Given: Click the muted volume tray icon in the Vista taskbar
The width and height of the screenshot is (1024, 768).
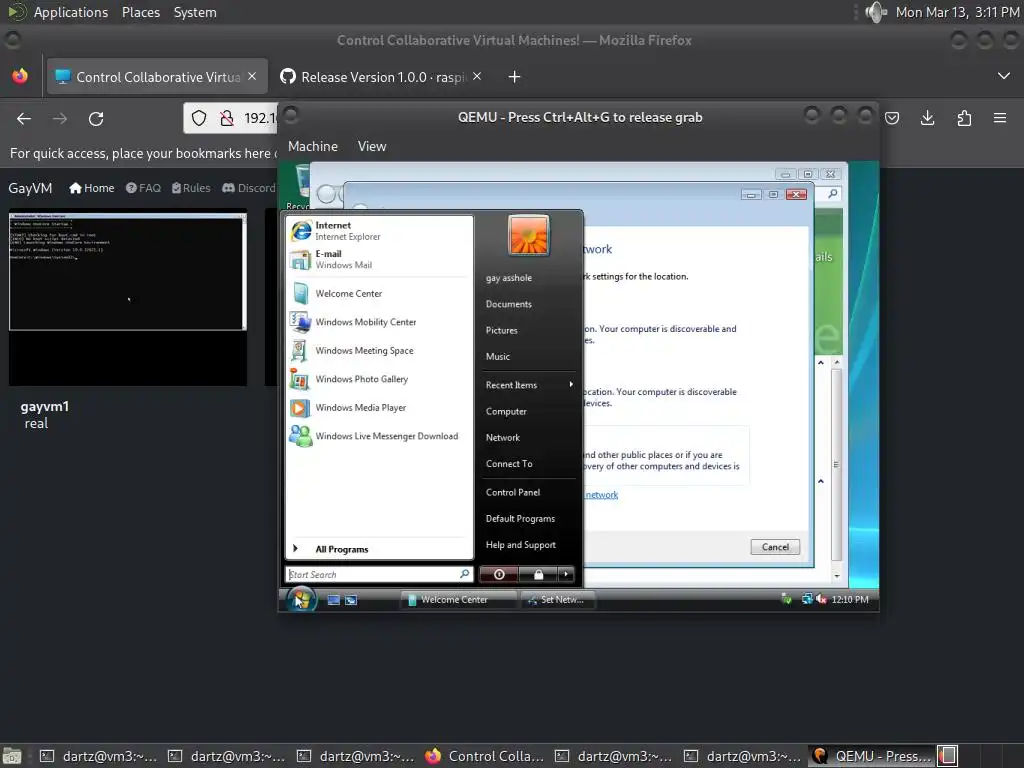Looking at the screenshot, I should [821, 599].
